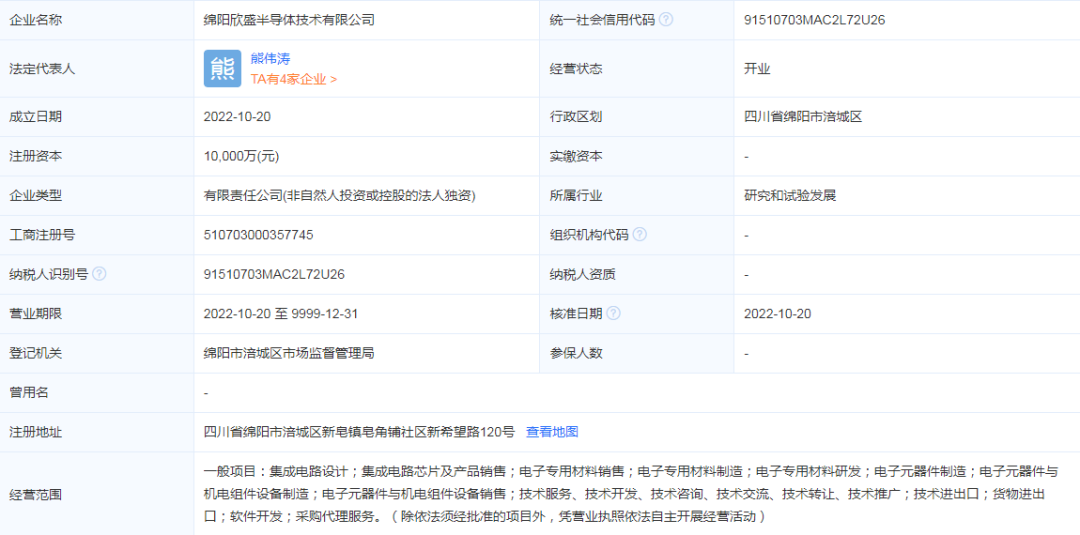Viewport: 1080px width, 535px height.
Task: Click the 注册地址 label
Action: pos(36,432)
